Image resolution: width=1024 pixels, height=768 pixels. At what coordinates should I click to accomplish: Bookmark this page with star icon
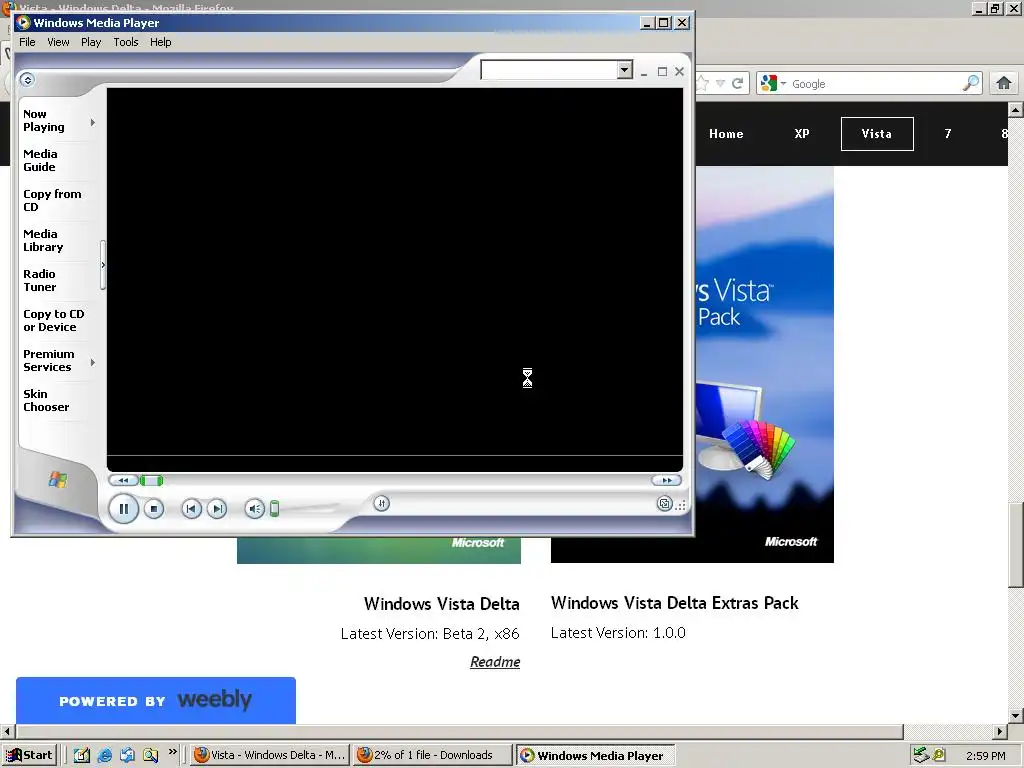(x=703, y=83)
